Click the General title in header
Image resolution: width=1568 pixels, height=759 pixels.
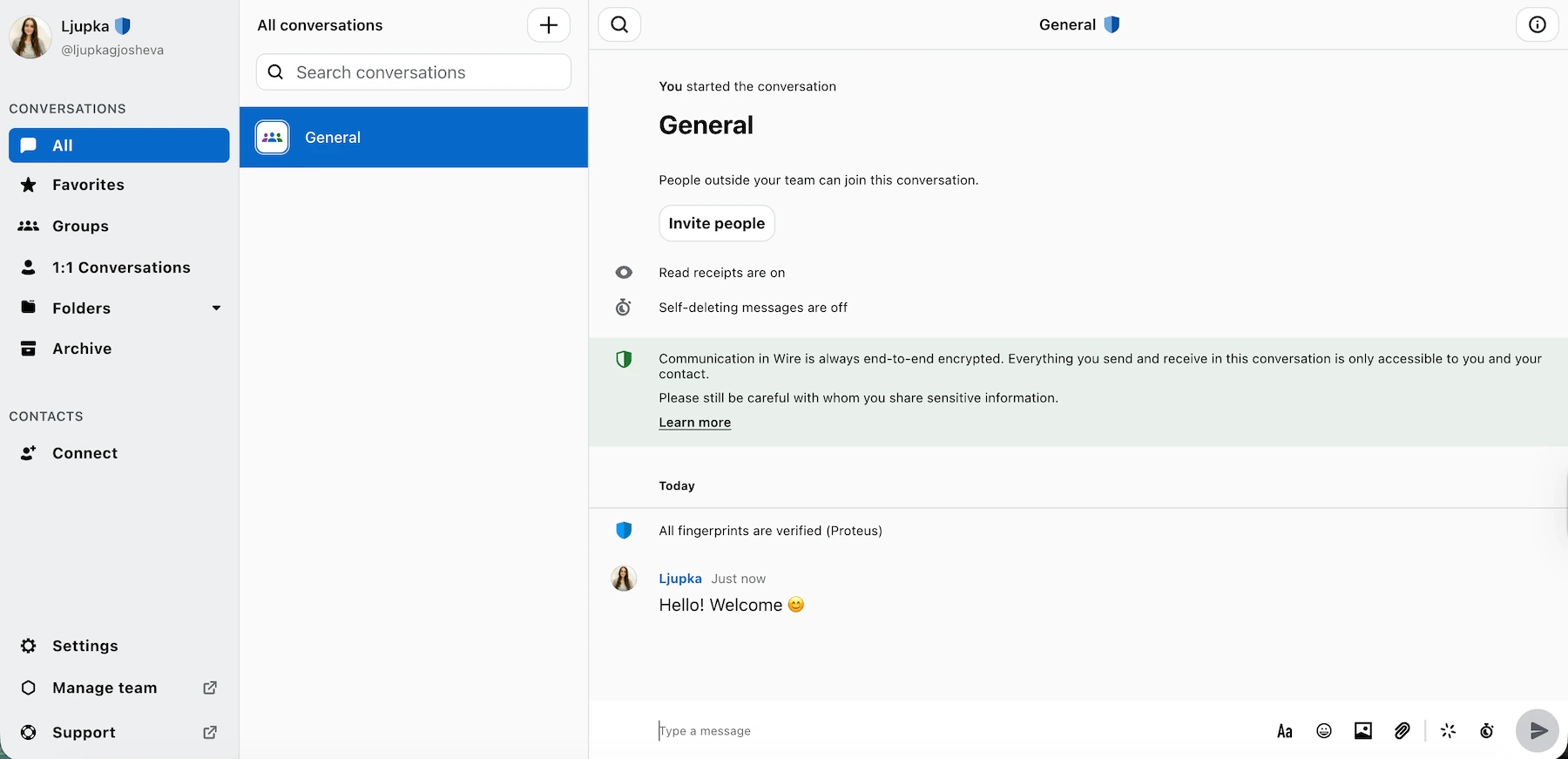pos(1067,25)
